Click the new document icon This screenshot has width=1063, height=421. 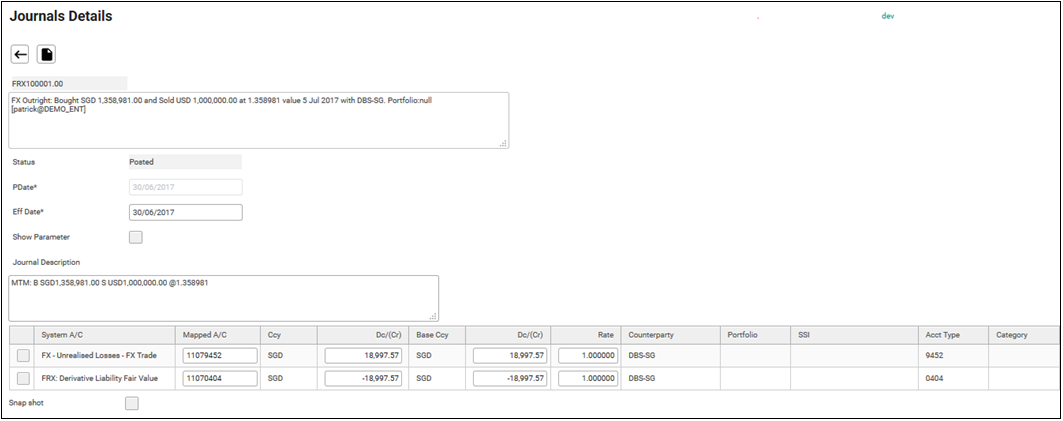tap(46, 55)
